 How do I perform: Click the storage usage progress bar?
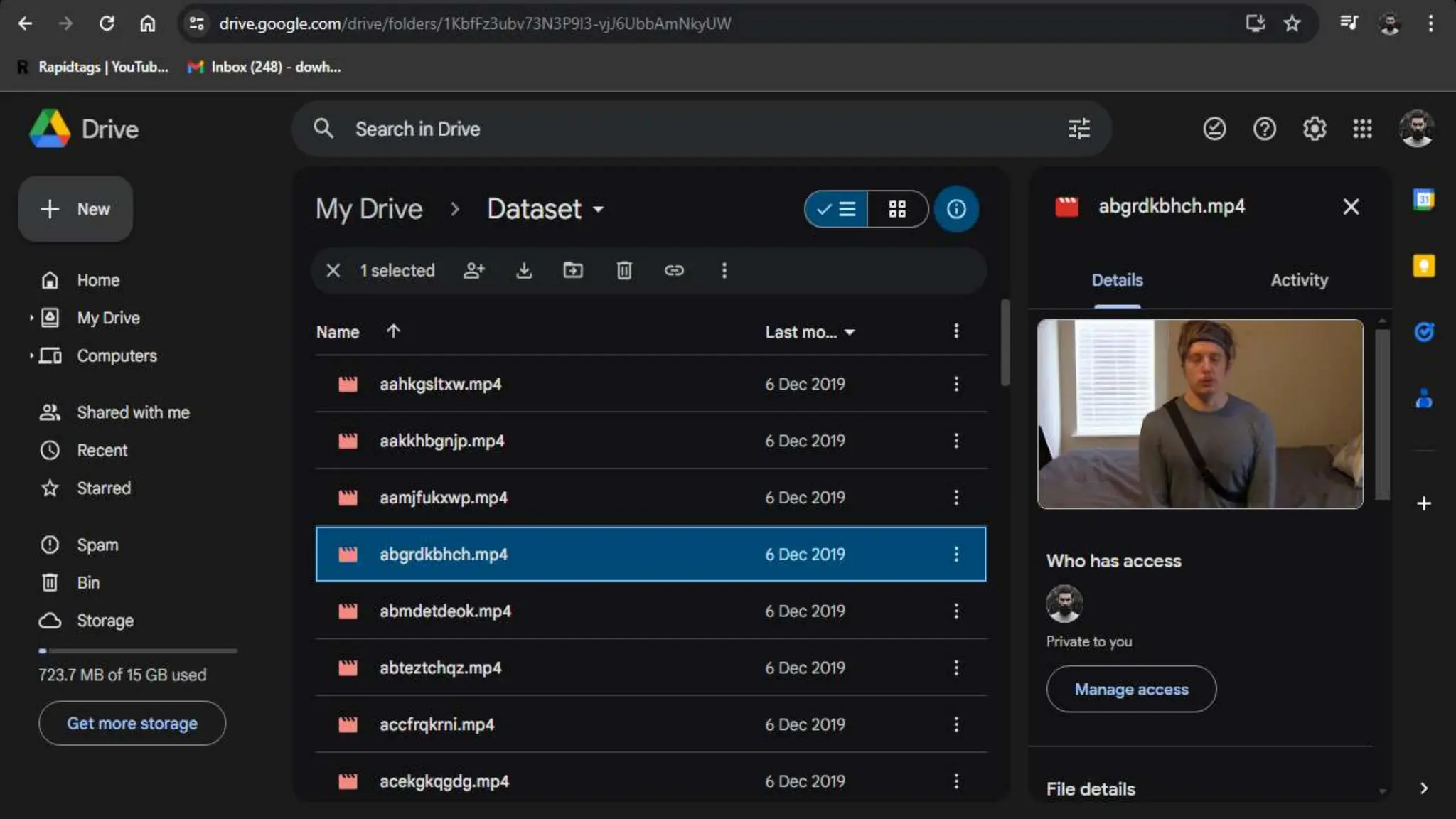click(138, 651)
